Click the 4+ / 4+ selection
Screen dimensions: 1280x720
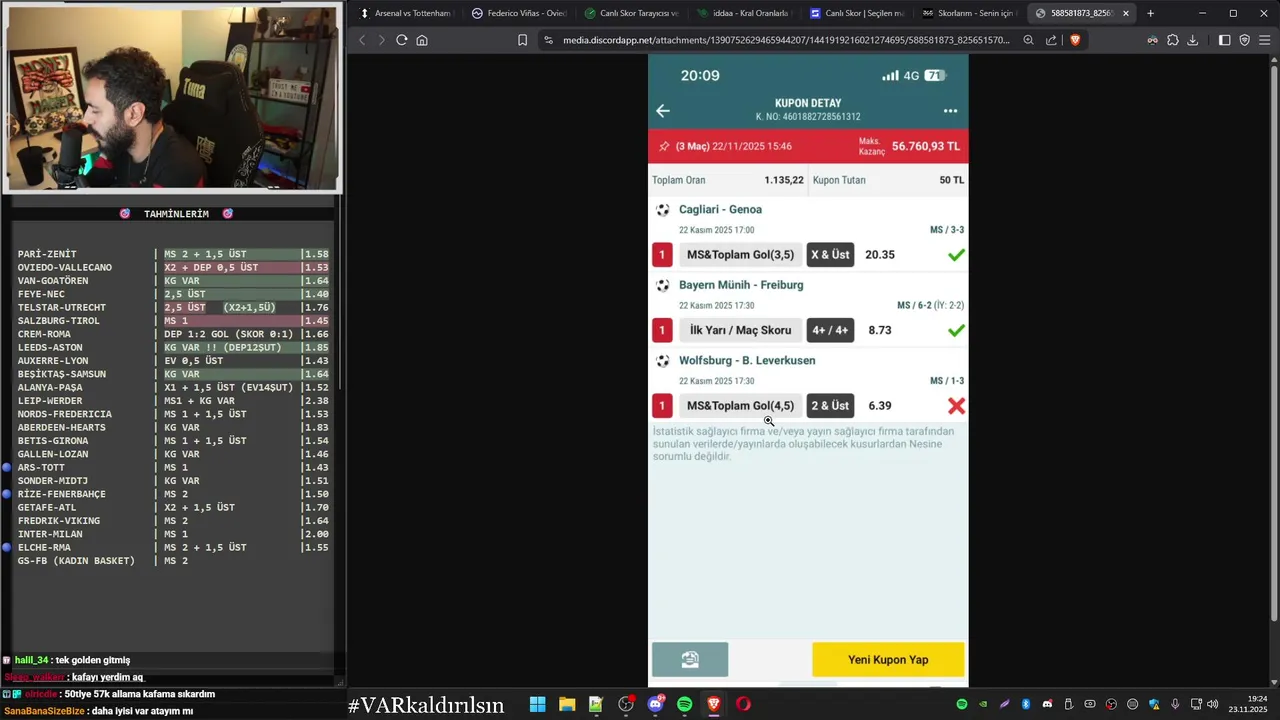[830, 330]
